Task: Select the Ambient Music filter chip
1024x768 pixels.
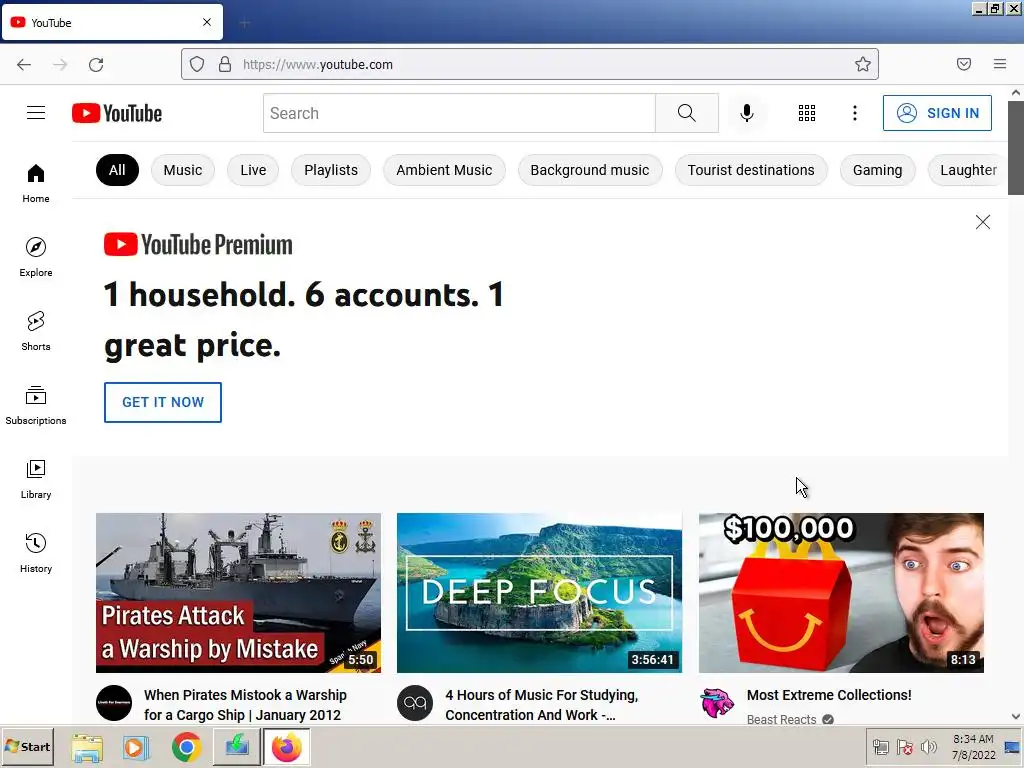Action: tap(444, 170)
